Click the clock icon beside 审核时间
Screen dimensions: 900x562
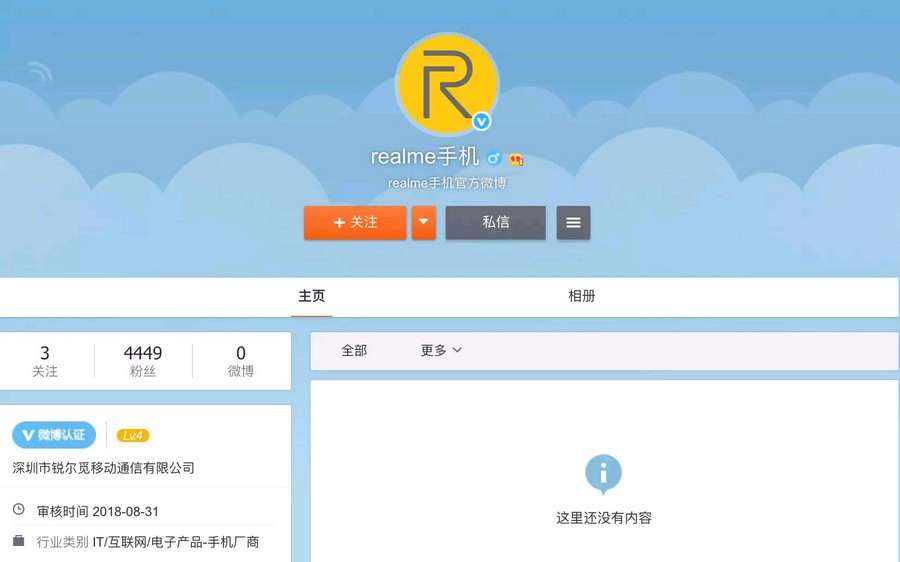pos(19,510)
